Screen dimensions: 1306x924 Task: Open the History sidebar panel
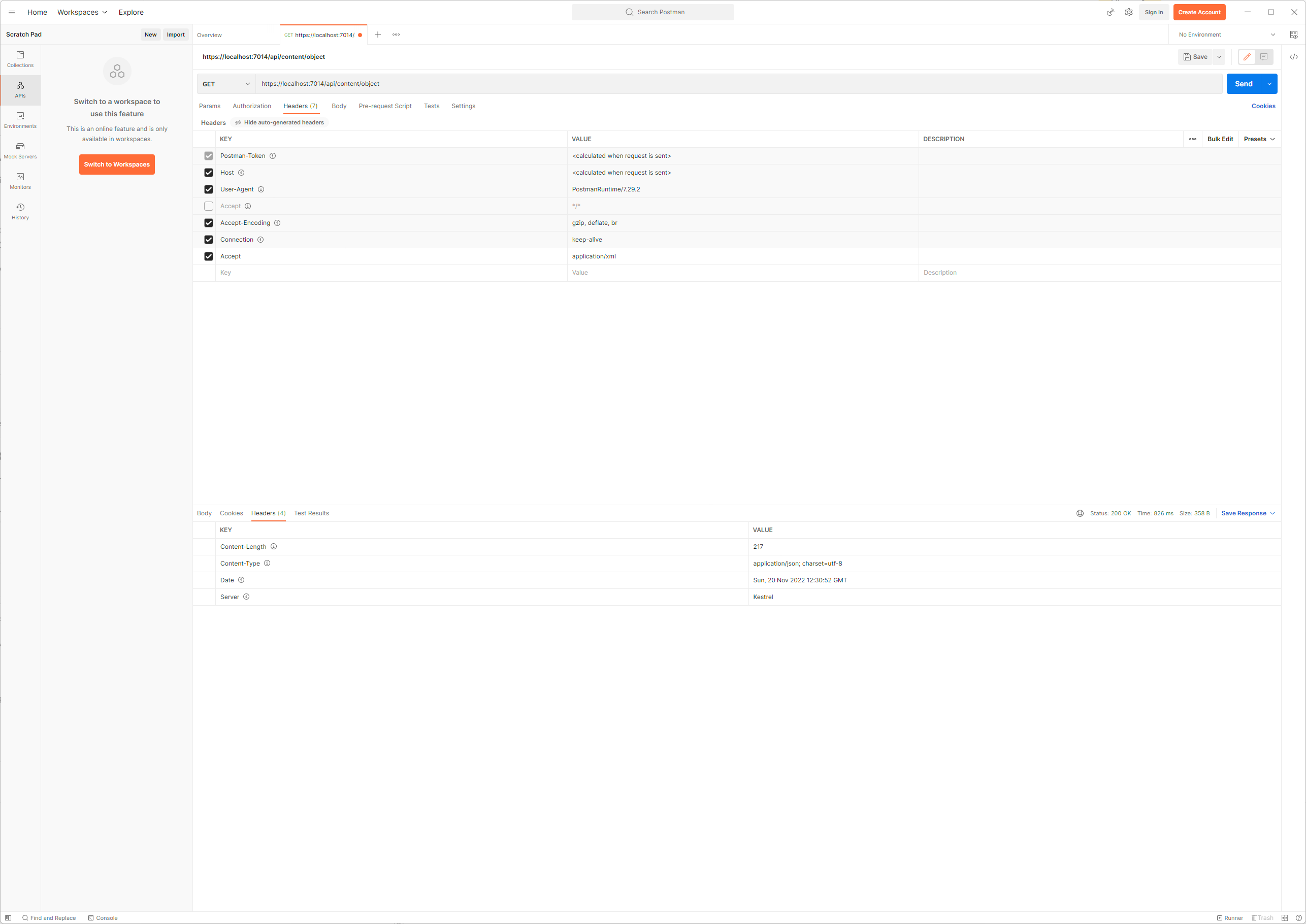pyautogui.click(x=20, y=211)
